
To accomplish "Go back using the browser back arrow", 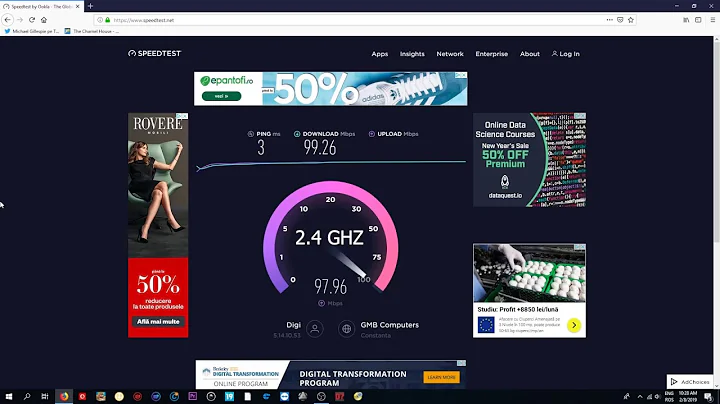I will 7,20.
